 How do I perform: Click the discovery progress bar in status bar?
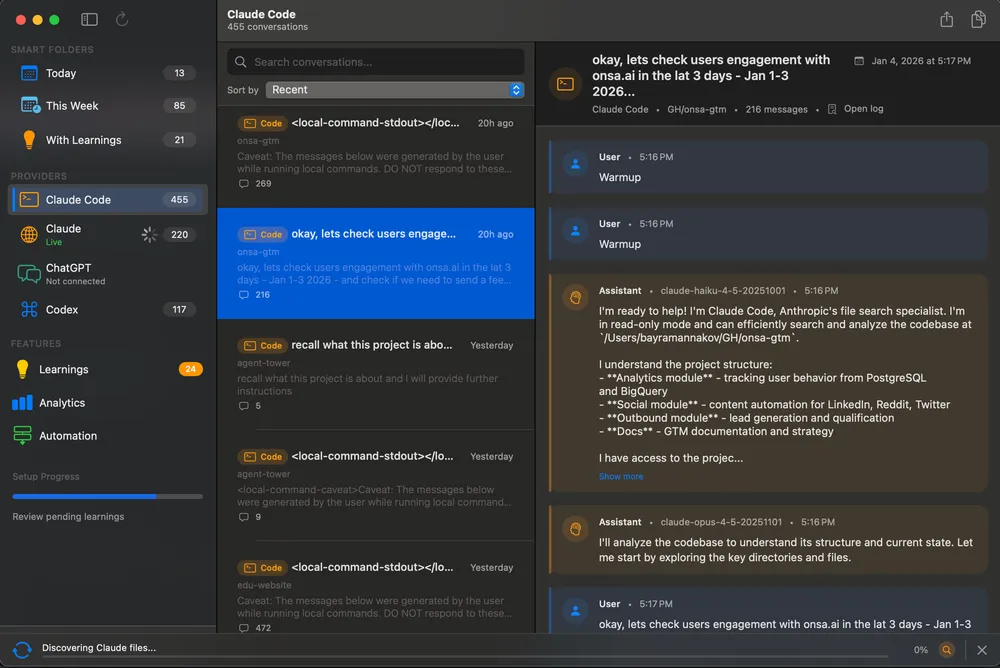click(465, 657)
